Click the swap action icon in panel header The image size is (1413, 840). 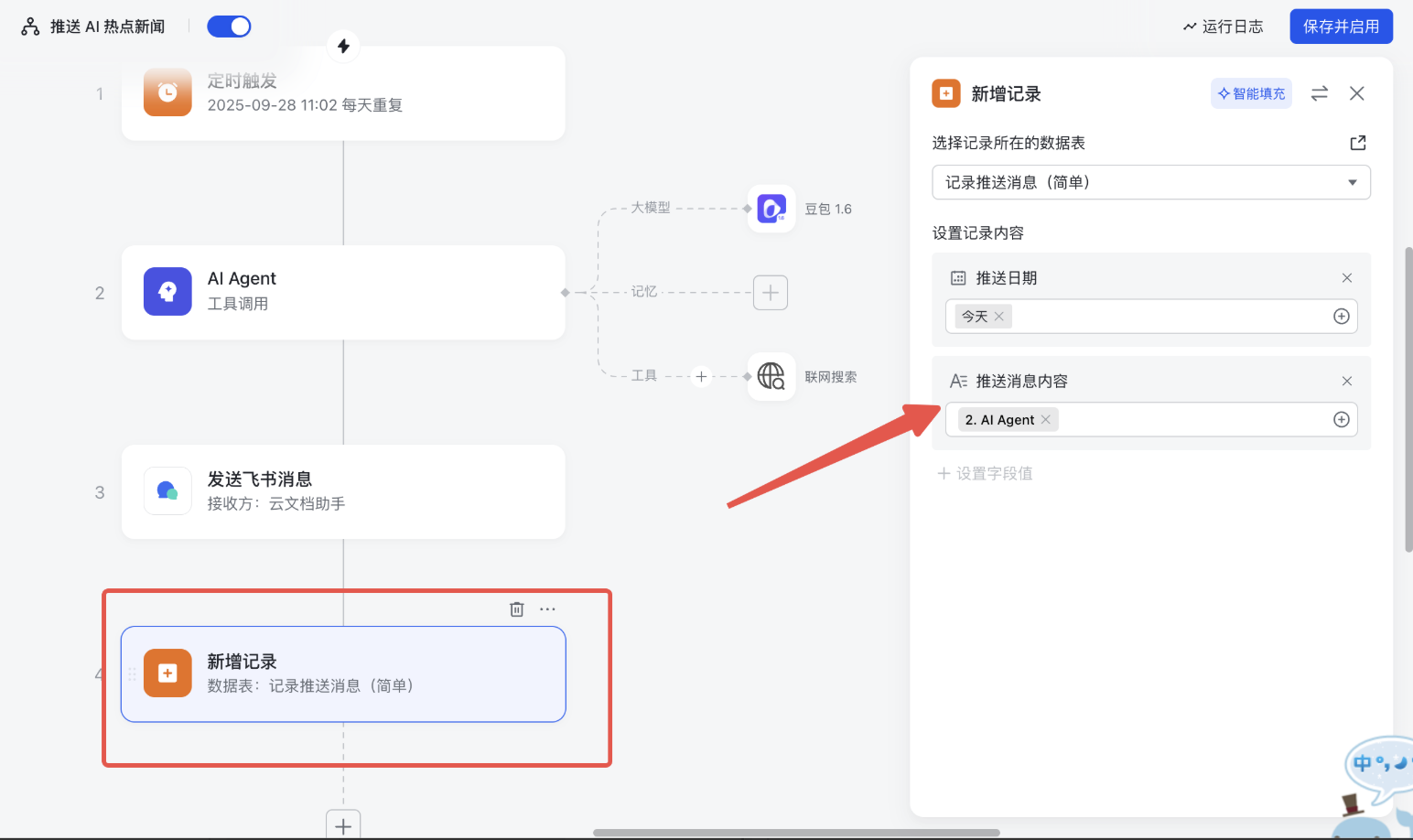(1319, 93)
